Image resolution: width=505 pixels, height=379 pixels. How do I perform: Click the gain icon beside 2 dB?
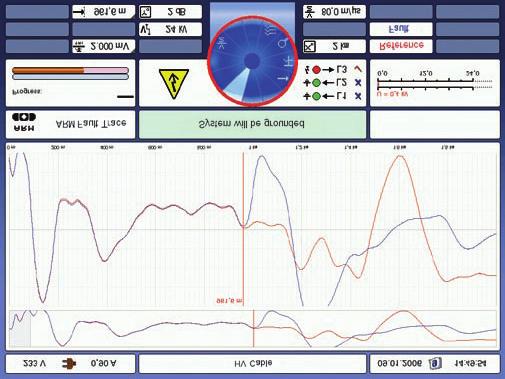pos(145,12)
